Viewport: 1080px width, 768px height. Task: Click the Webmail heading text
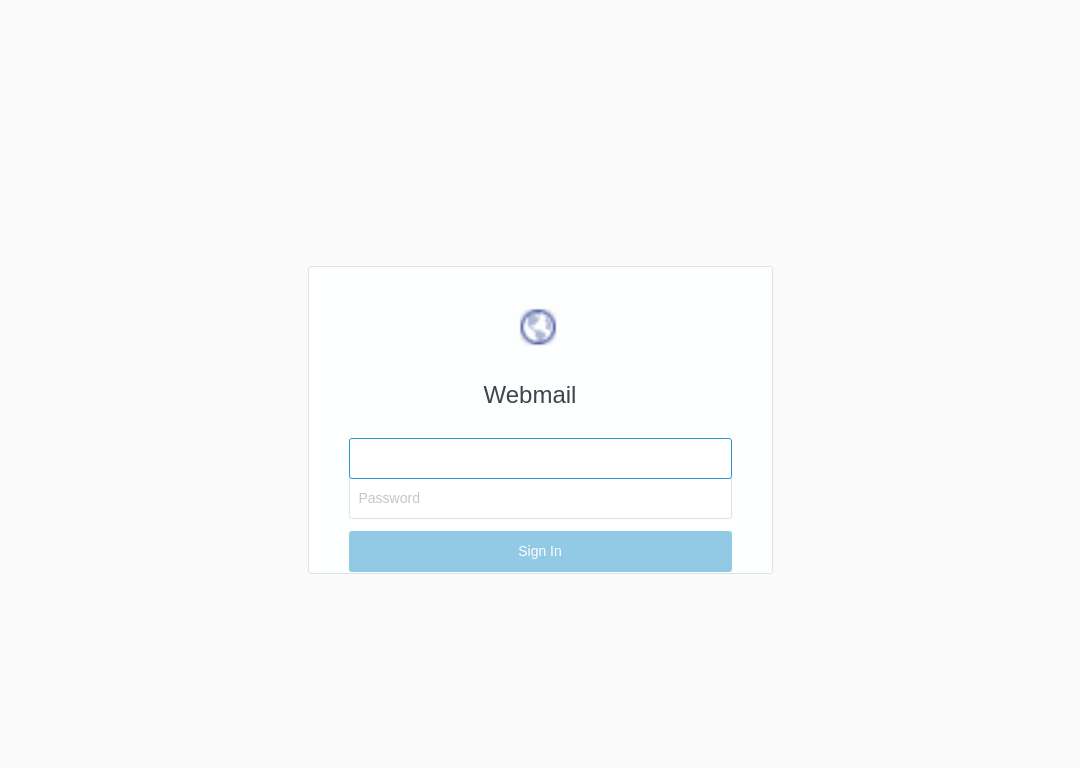pyautogui.click(x=530, y=395)
